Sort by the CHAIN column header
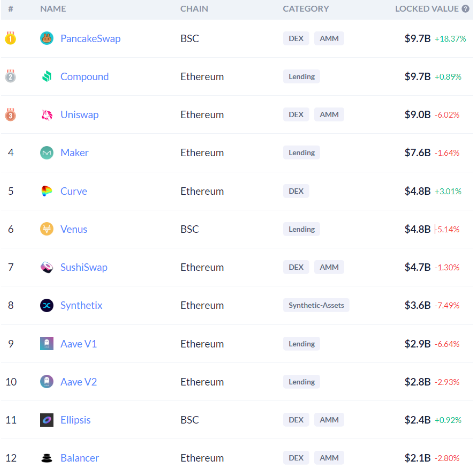This screenshot has height=472, width=473. tap(194, 9)
